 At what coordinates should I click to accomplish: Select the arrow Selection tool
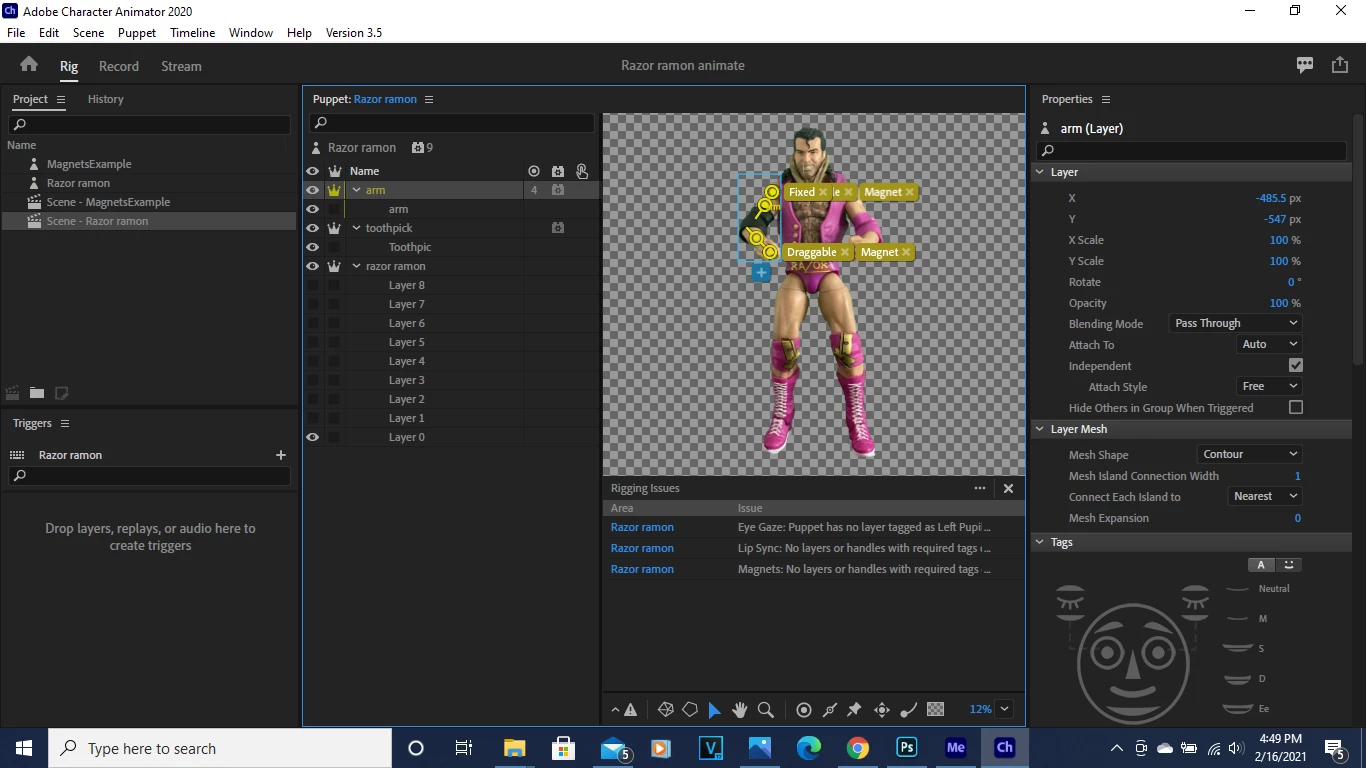(x=714, y=710)
